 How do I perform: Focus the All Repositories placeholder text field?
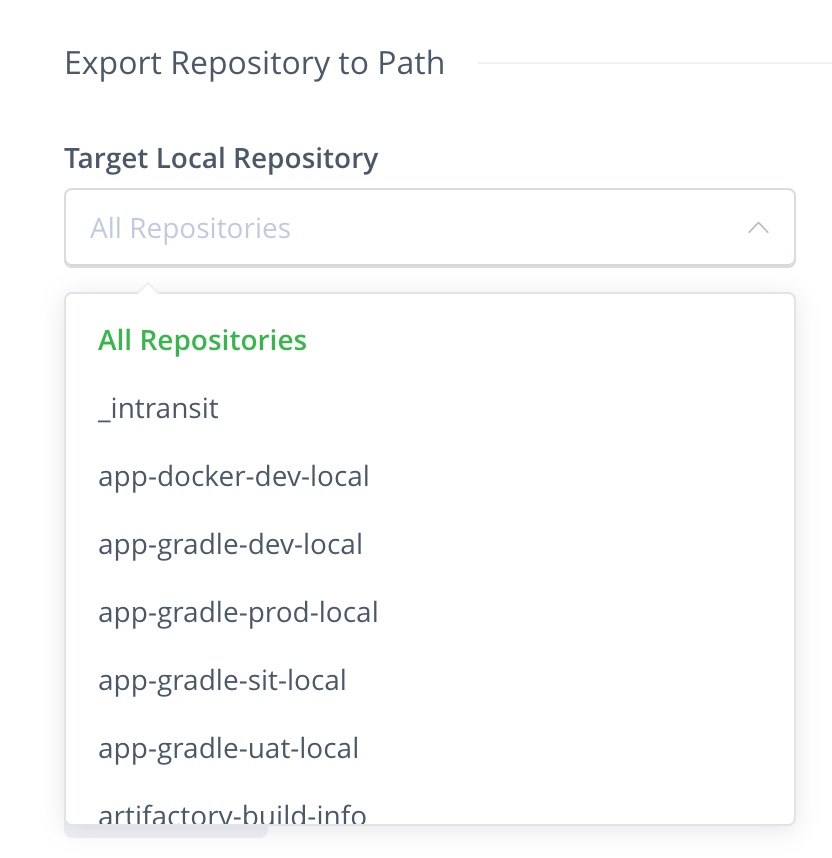[x=190, y=228]
